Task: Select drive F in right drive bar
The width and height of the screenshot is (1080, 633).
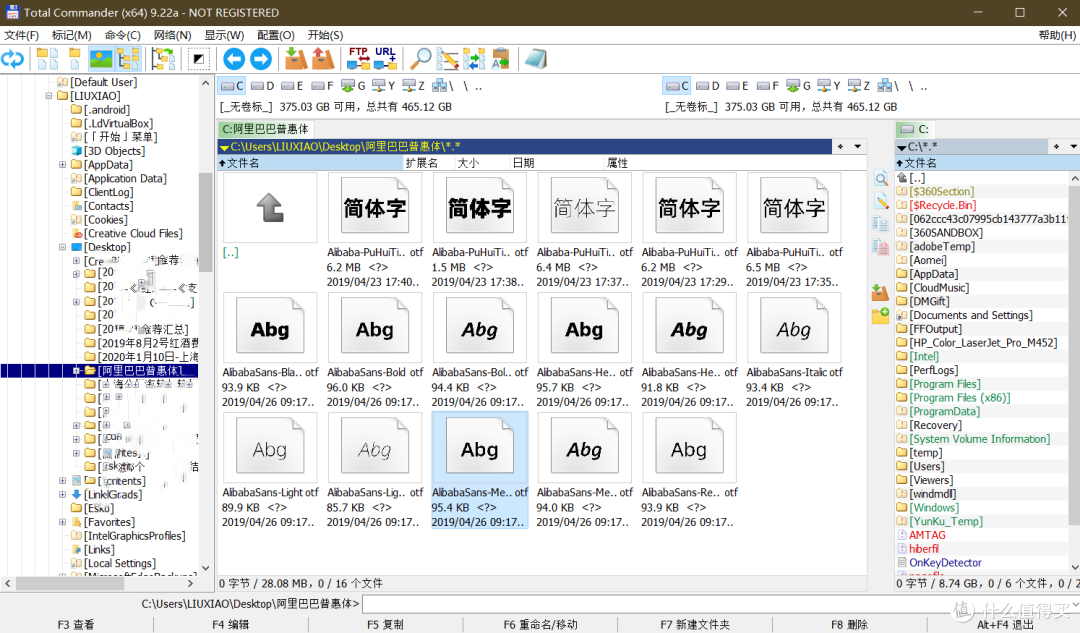Action: click(767, 86)
